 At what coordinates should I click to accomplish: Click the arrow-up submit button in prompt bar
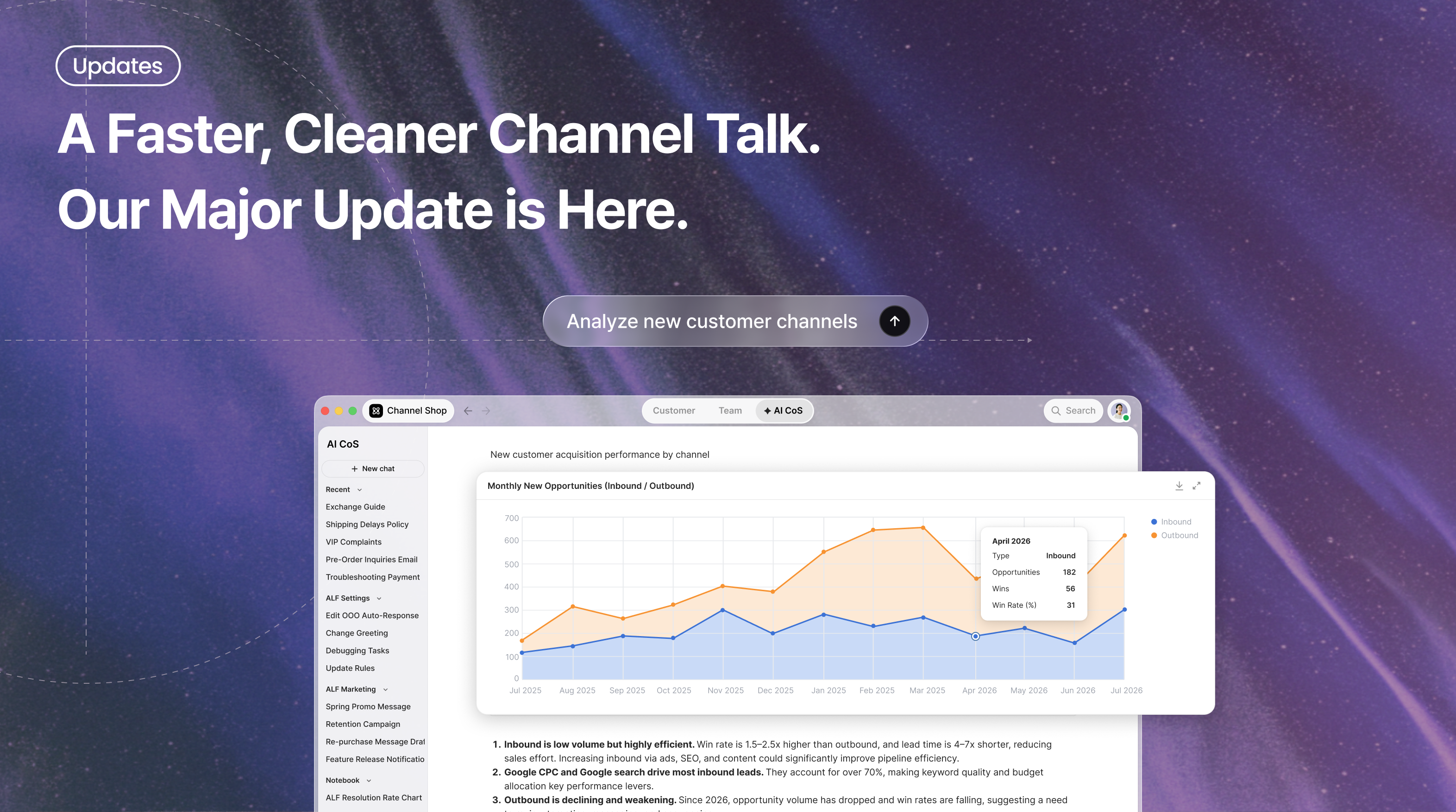click(894, 321)
